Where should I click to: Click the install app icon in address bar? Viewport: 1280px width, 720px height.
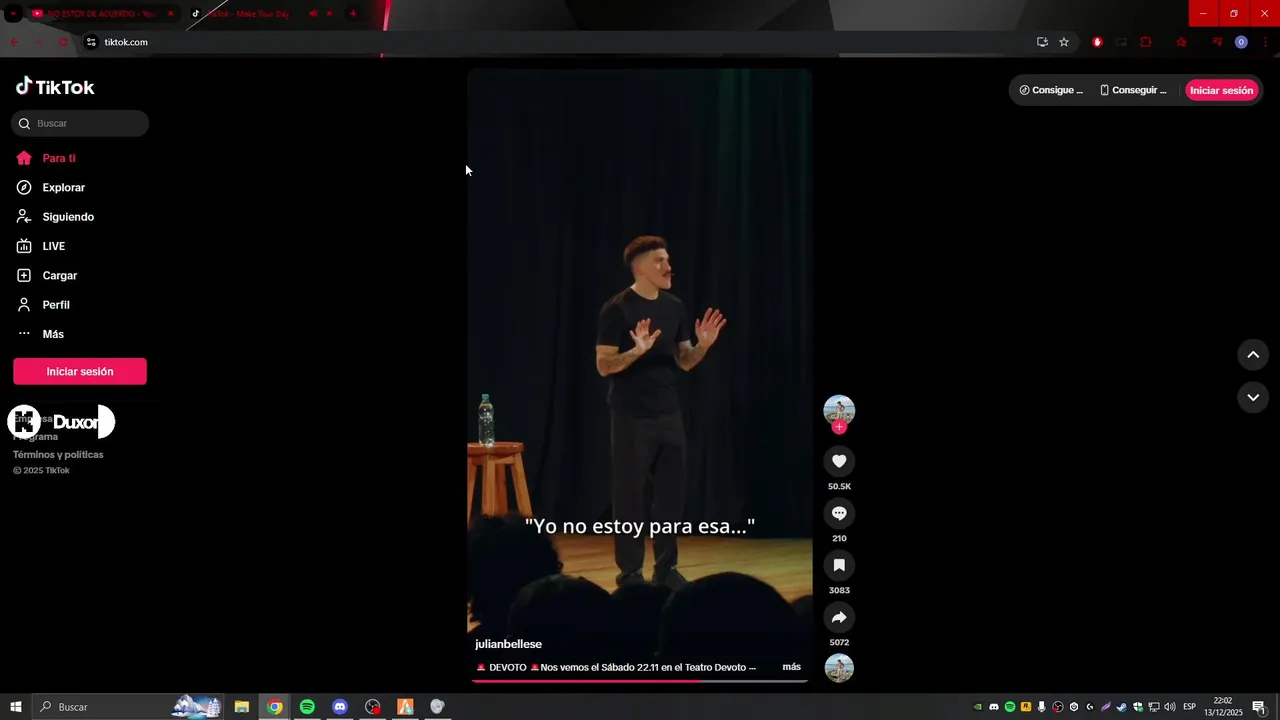pyautogui.click(x=1042, y=42)
